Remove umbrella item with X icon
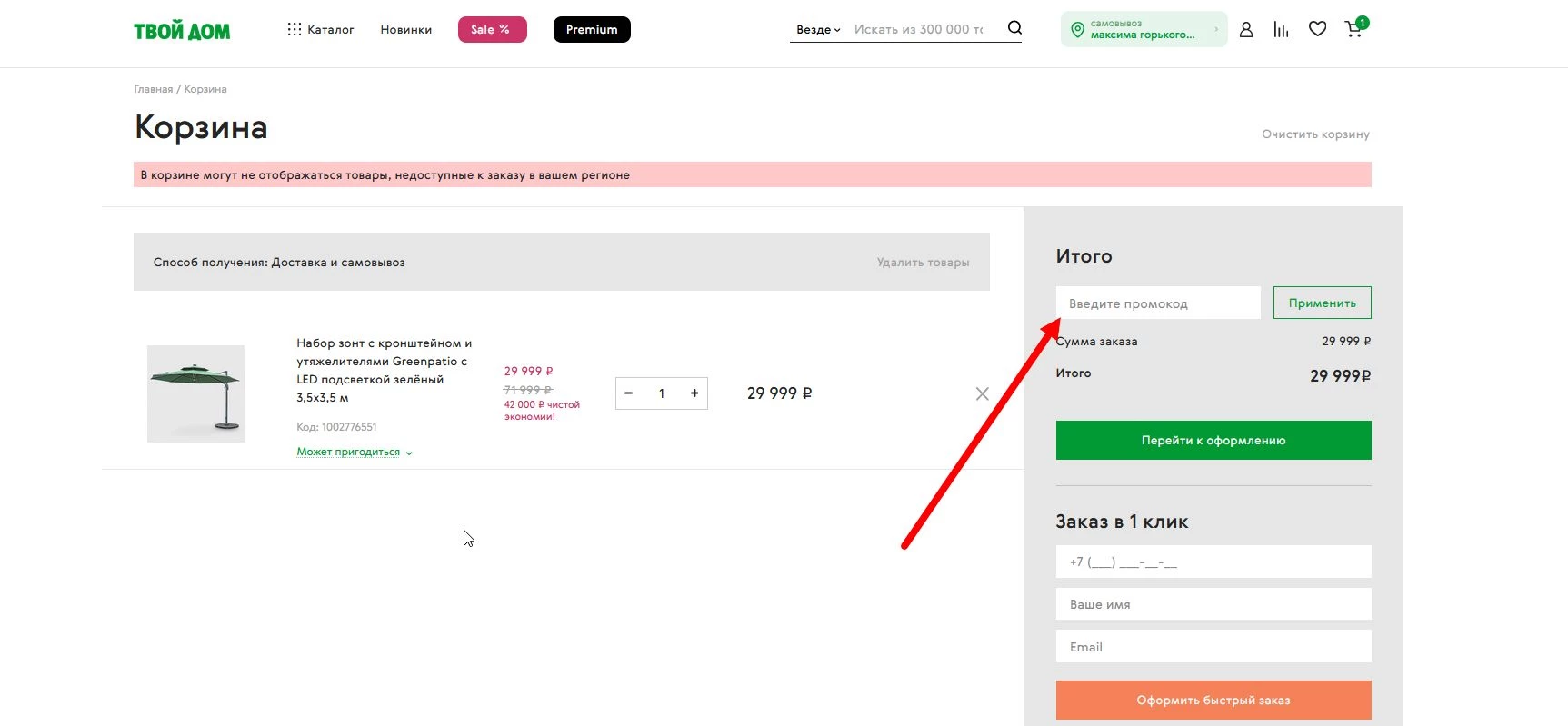The height and width of the screenshot is (726, 1568). pos(982,393)
